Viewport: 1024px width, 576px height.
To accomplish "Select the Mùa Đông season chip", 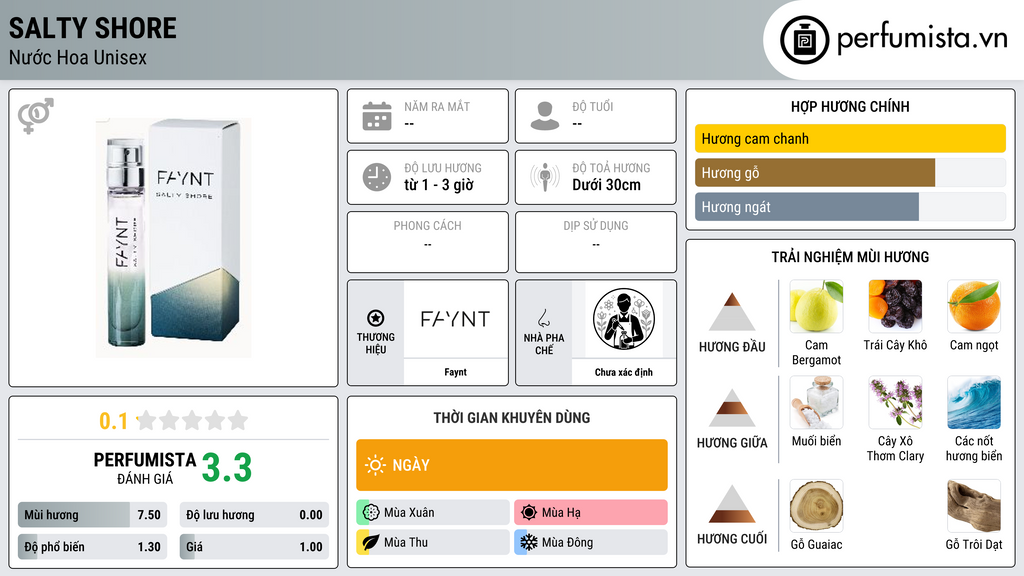I will (591, 543).
